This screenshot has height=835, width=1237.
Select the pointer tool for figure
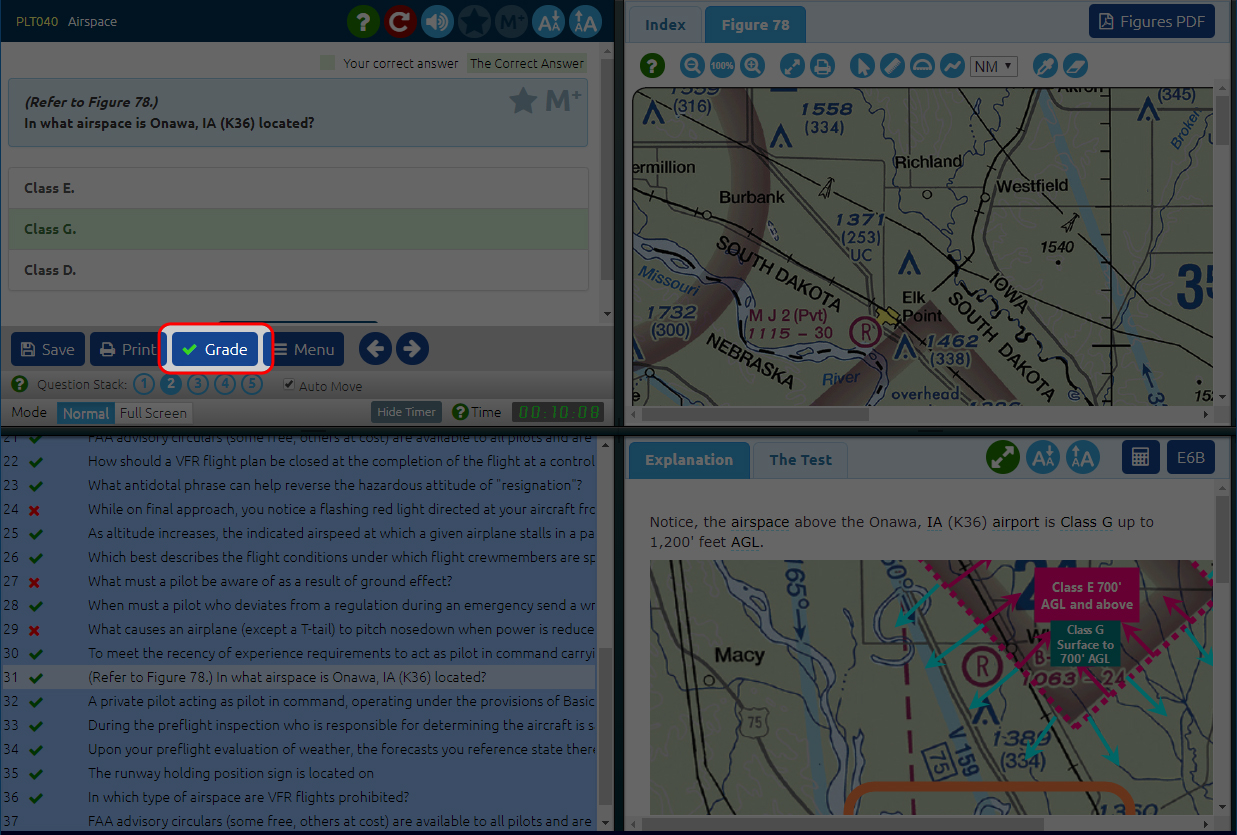pos(862,66)
